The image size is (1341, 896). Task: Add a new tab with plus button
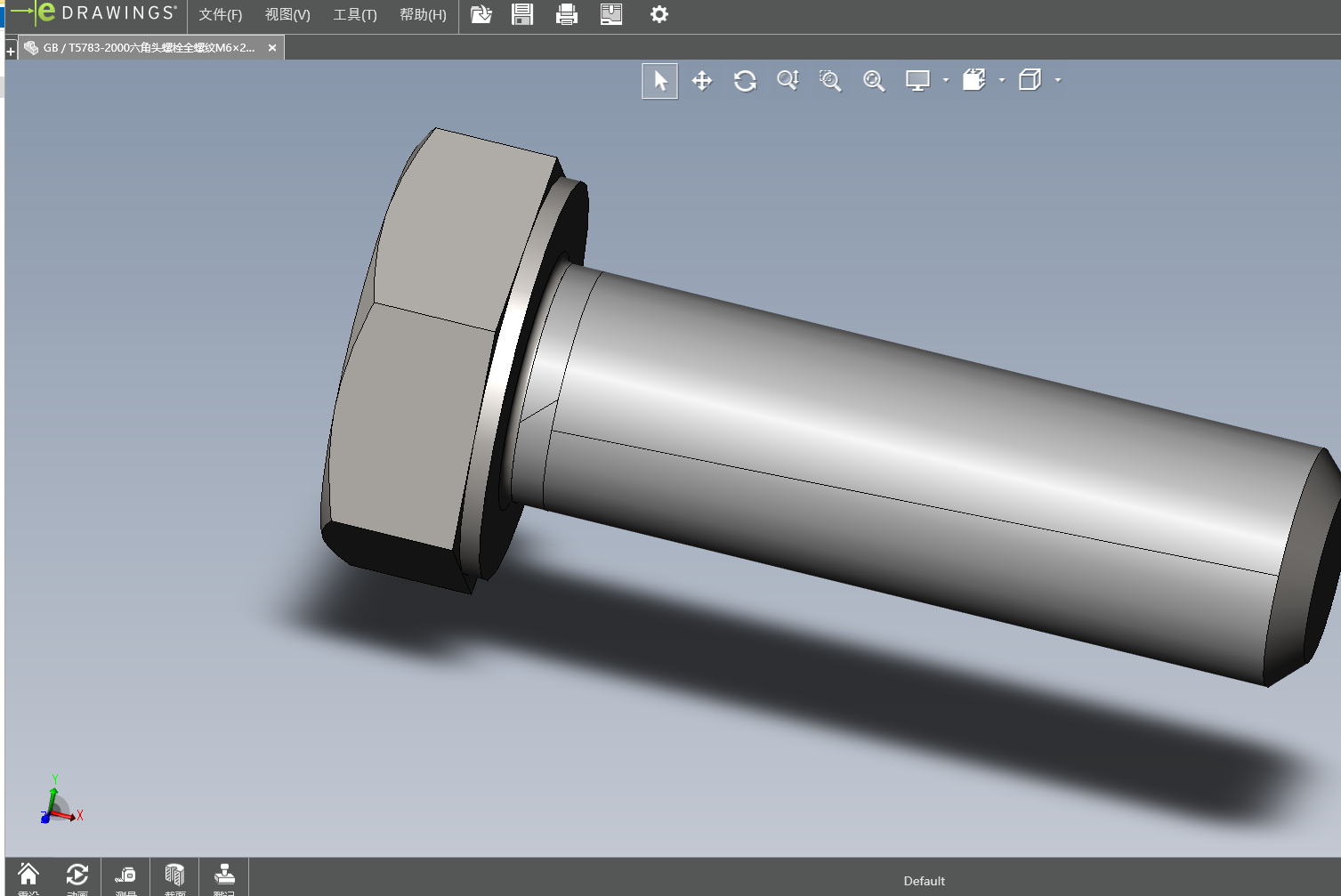pos(11,52)
